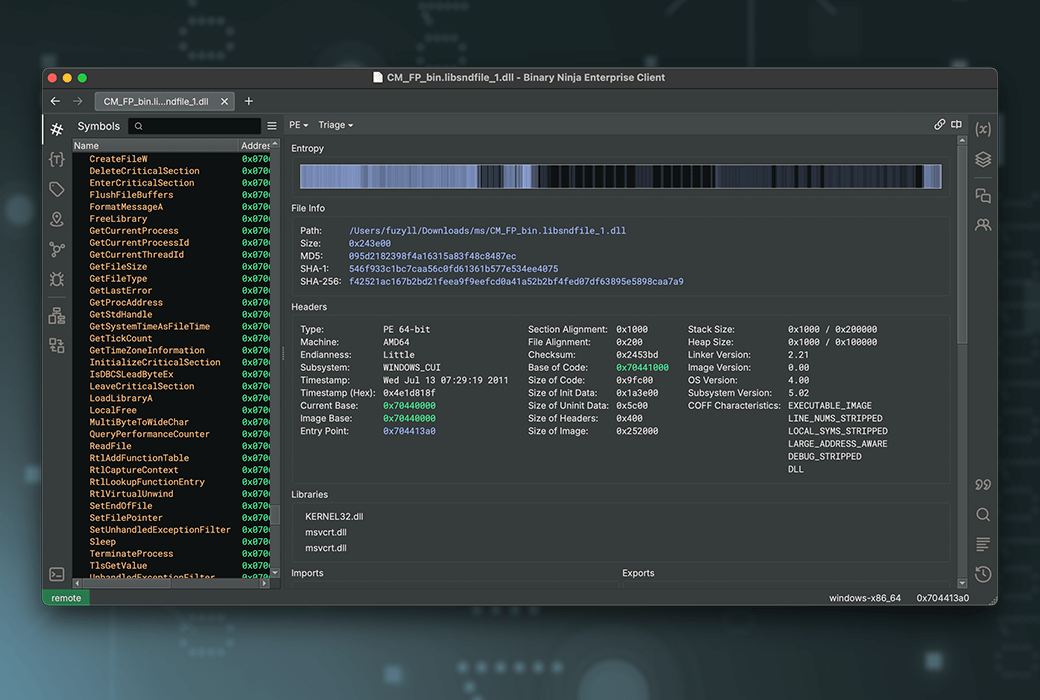The image size is (1040, 700).
Task: Toggle view sync link icon
Action: click(x=939, y=125)
